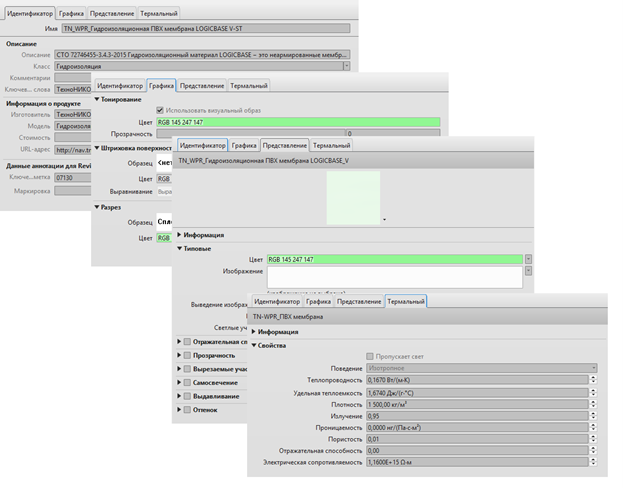Open the Поведение dropdown showing Изотропное
This screenshot has height=488, width=623.
595,367
